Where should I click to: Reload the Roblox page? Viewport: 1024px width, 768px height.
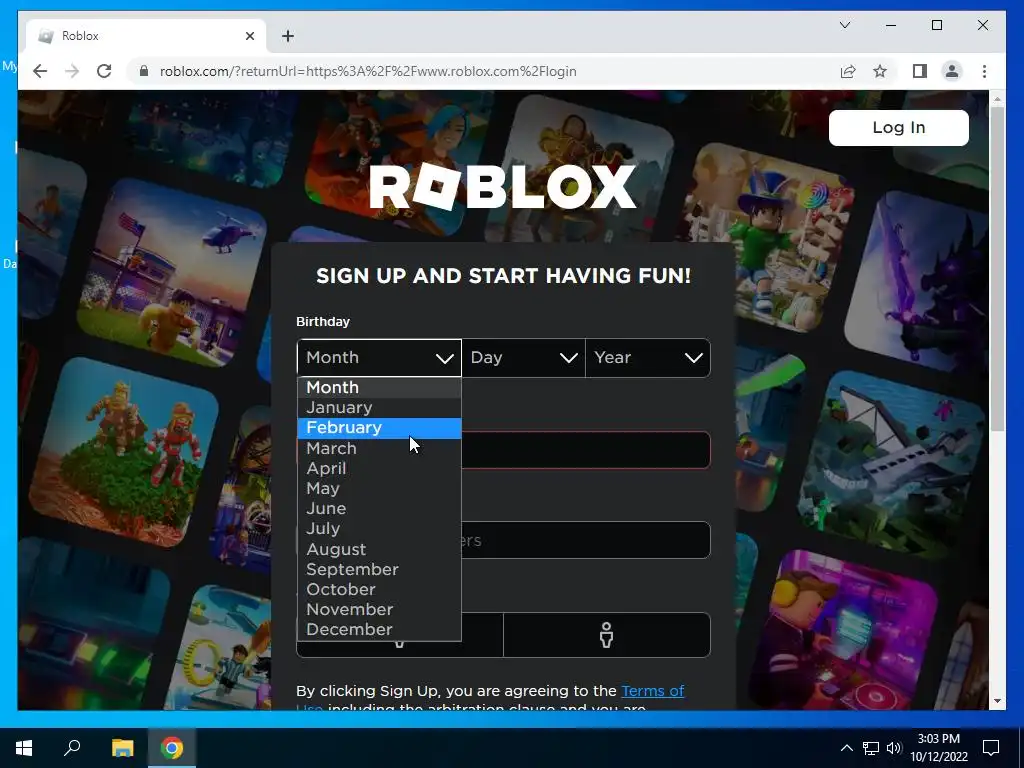(x=104, y=71)
